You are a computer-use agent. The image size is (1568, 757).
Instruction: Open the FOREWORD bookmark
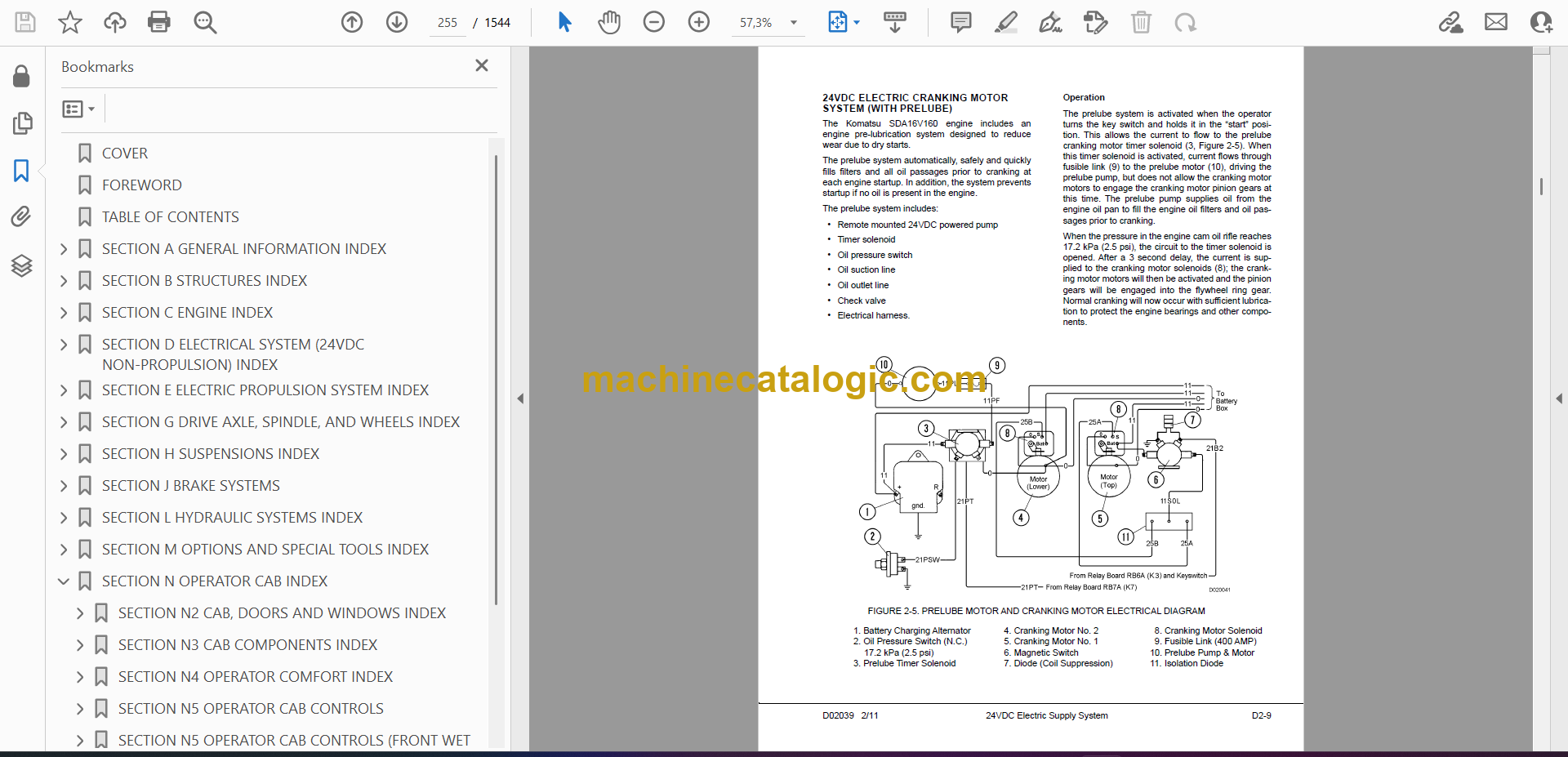click(x=141, y=185)
